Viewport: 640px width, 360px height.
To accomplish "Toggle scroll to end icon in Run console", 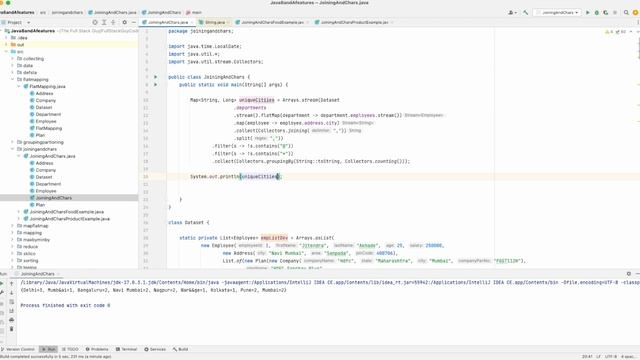I will [11, 311].
